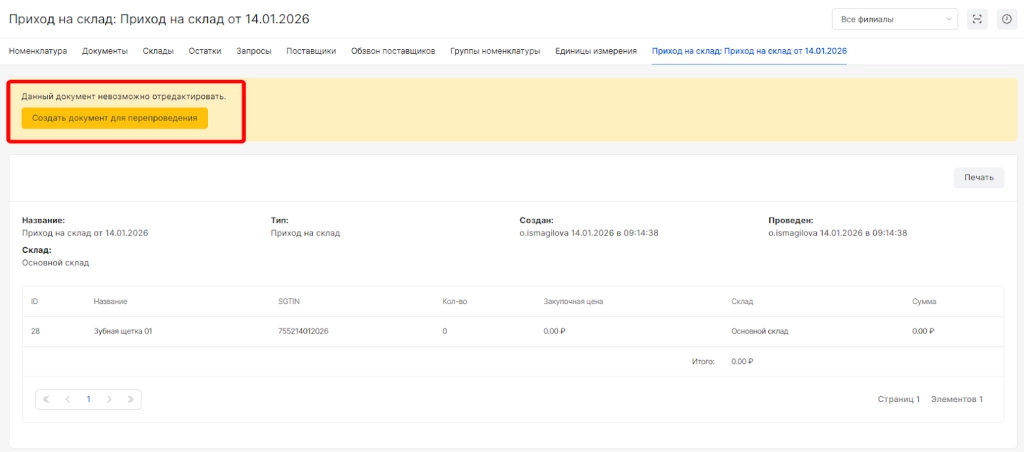This screenshot has width=1024, height=452.
Task: Open the Единицы измерения tab
Action: click(596, 50)
